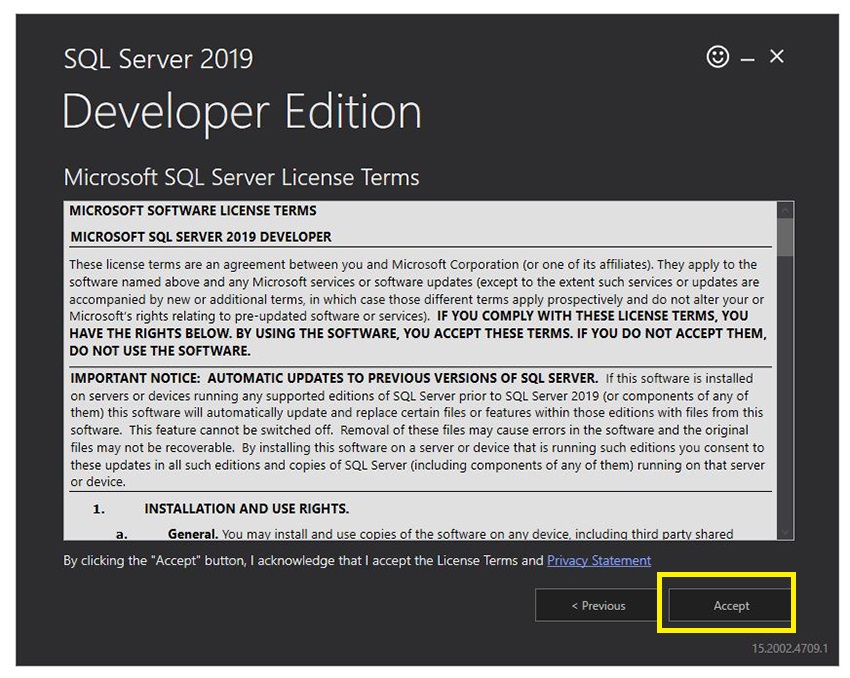
Task: Click the 'Developer Edition' heading
Action: click(242, 112)
